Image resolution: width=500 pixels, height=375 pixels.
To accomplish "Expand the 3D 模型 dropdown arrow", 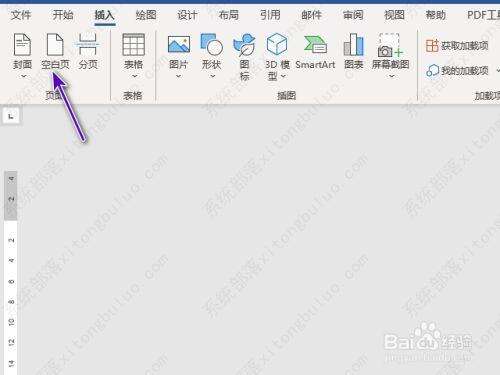I will coord(283,76).
